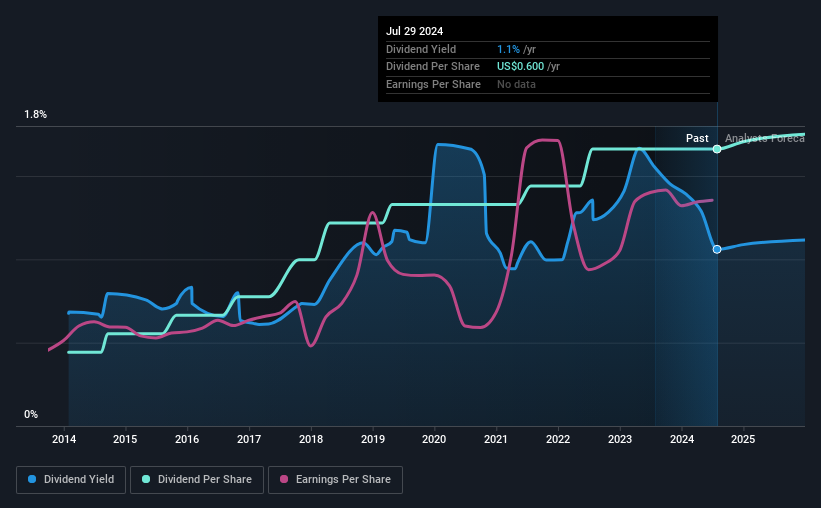The image size is (821, 508).
Task: Click the Earnings Per Share row label in tooltip
Action: [x=434, y=84]
